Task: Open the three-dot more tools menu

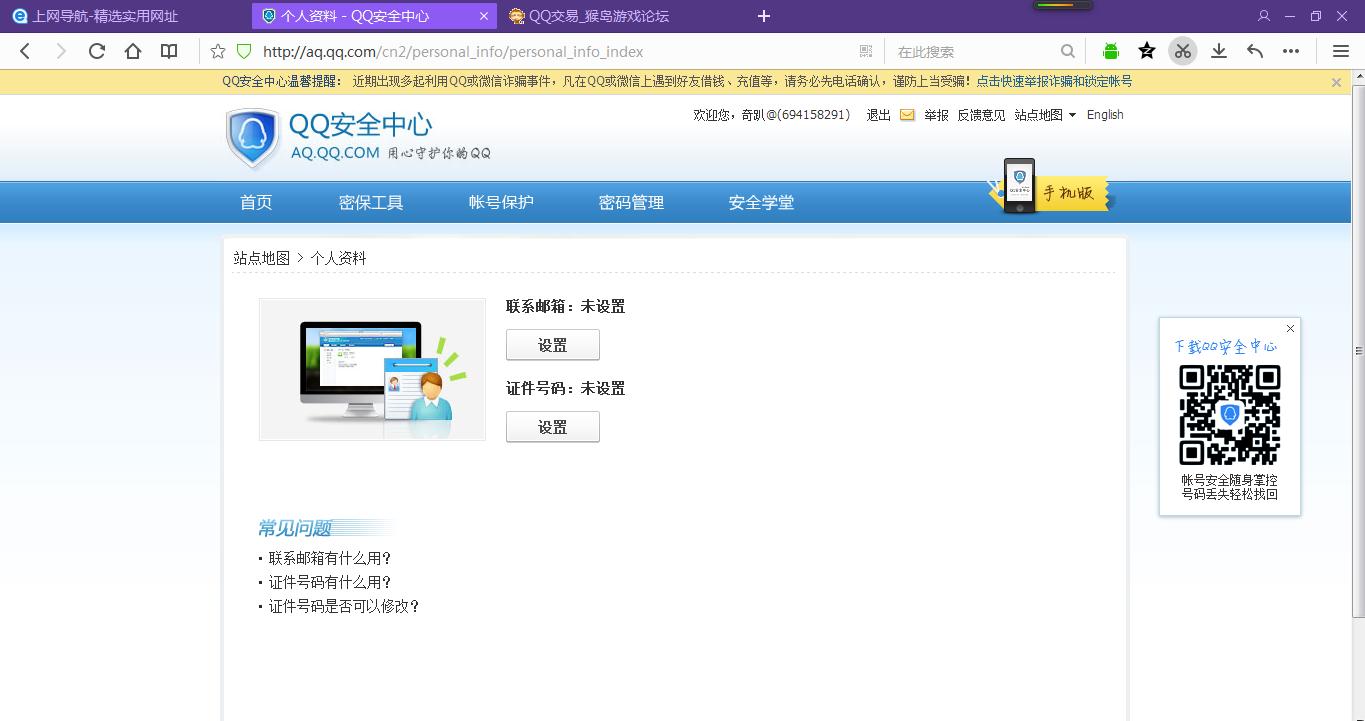Action: (x=1291, y=51)
